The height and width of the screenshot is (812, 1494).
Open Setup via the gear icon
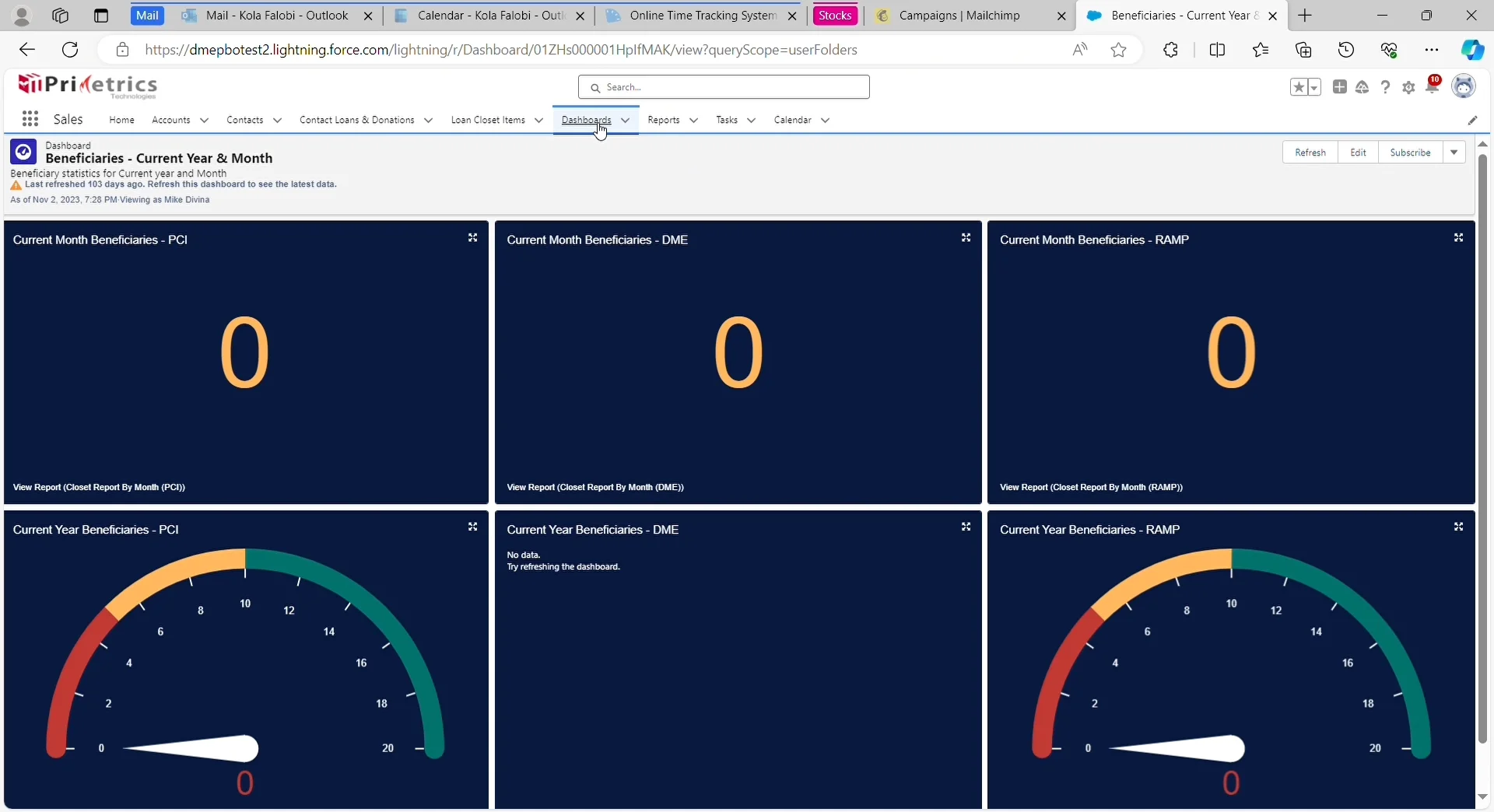1410,87
